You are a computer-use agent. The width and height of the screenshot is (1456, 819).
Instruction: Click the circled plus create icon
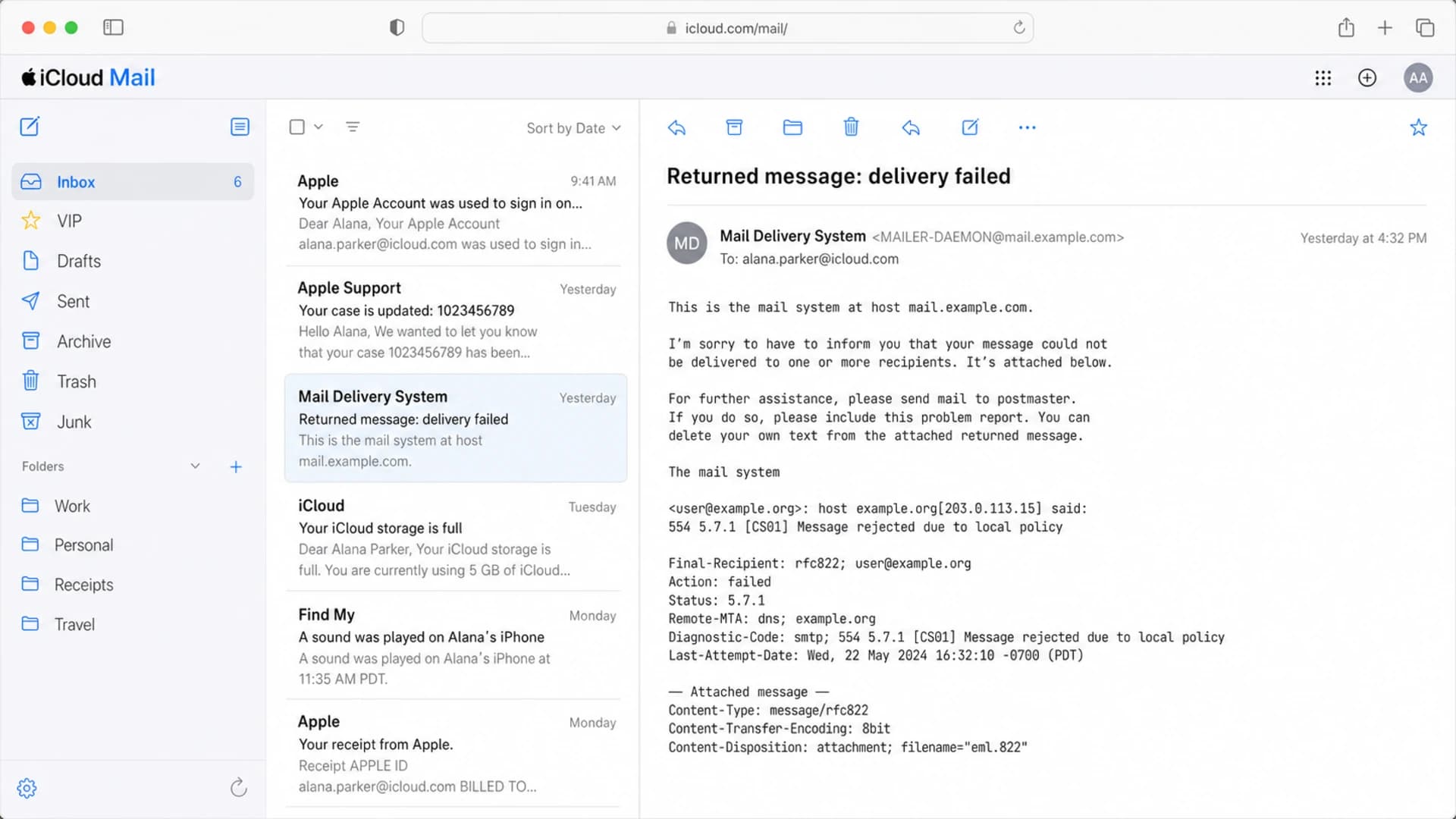[1367, 78]
